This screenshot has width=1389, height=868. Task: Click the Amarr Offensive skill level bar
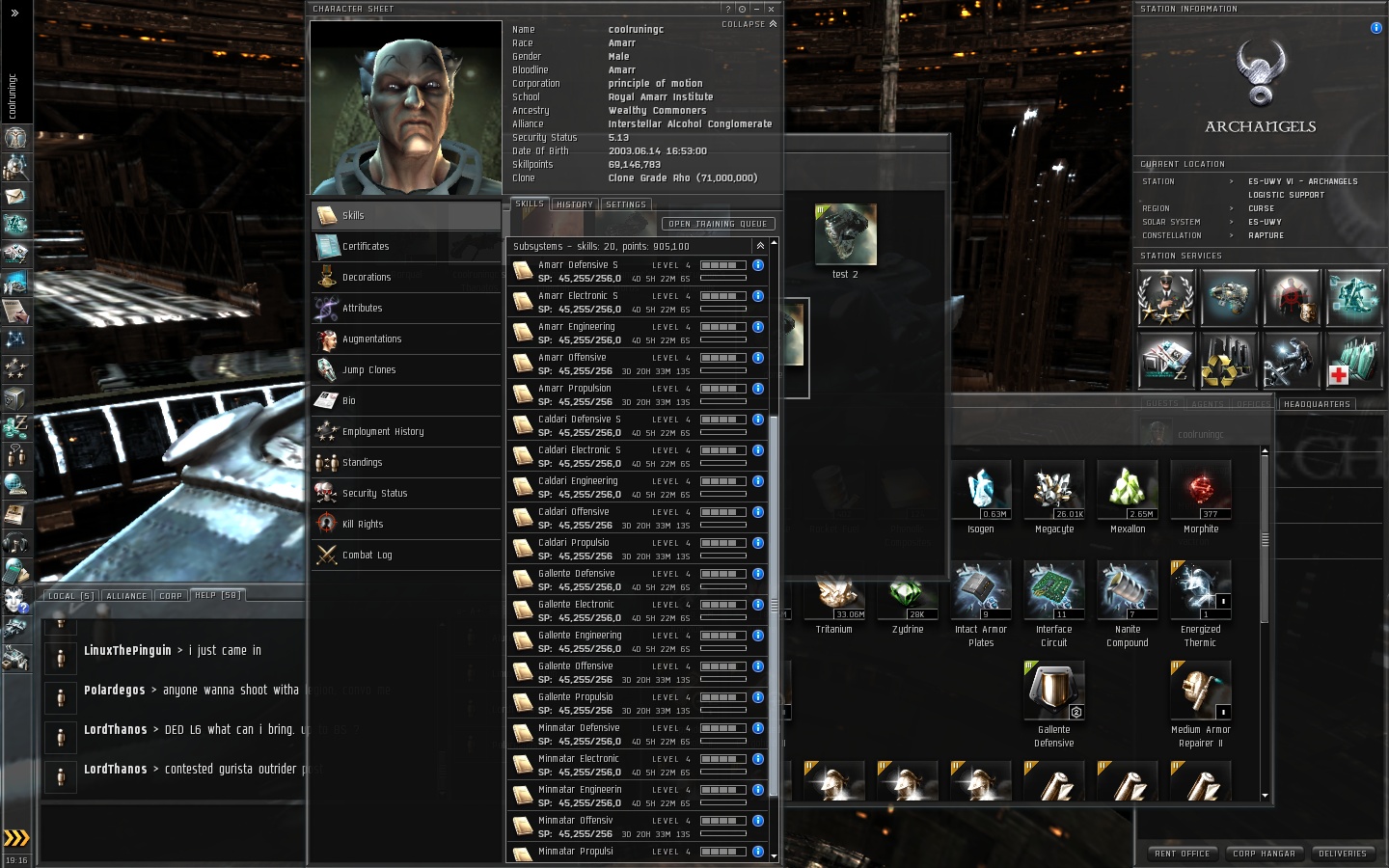(723, 358)
